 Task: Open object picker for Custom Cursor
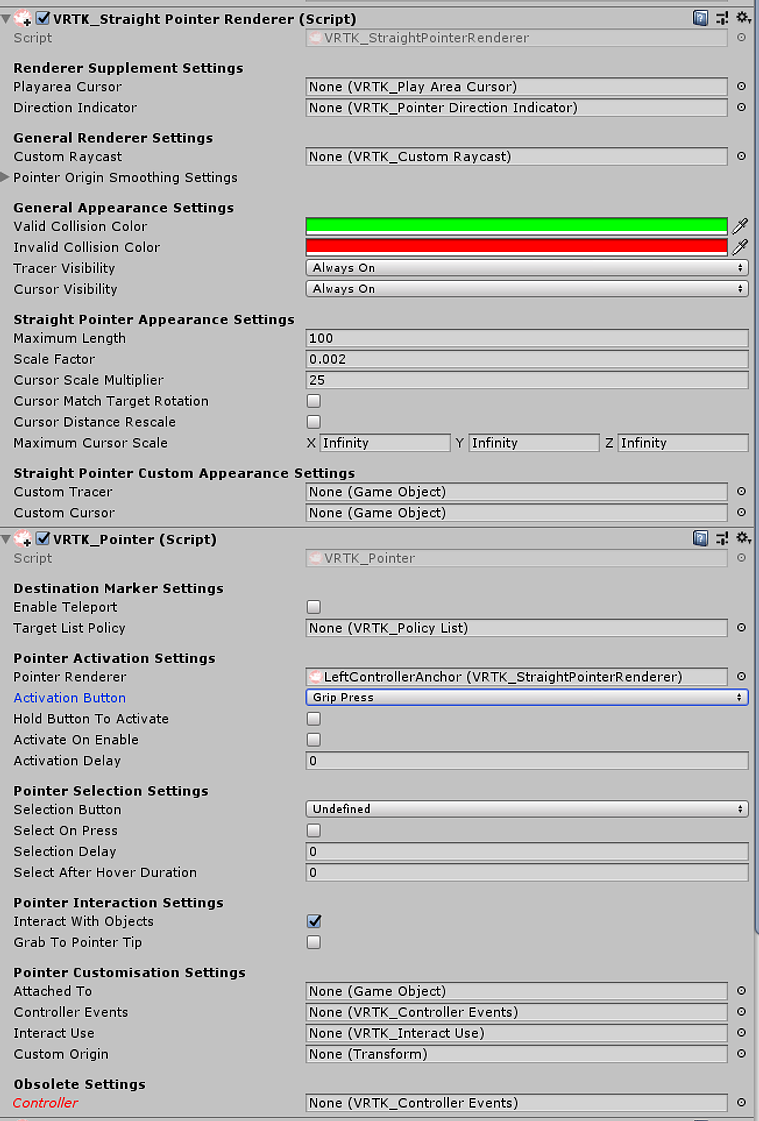click(x=741, y=512)
